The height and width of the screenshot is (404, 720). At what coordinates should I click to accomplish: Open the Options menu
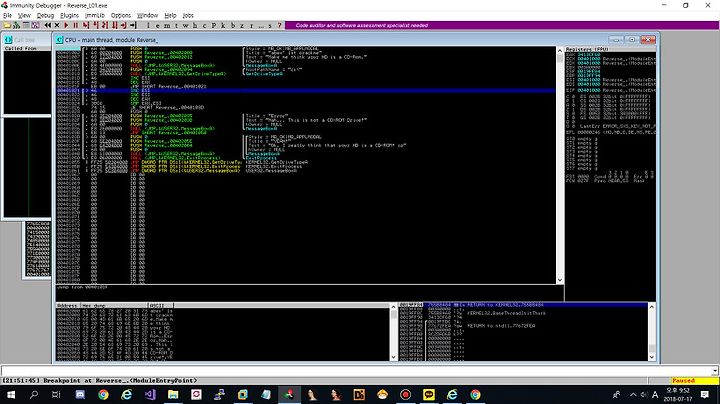(121, 15)
